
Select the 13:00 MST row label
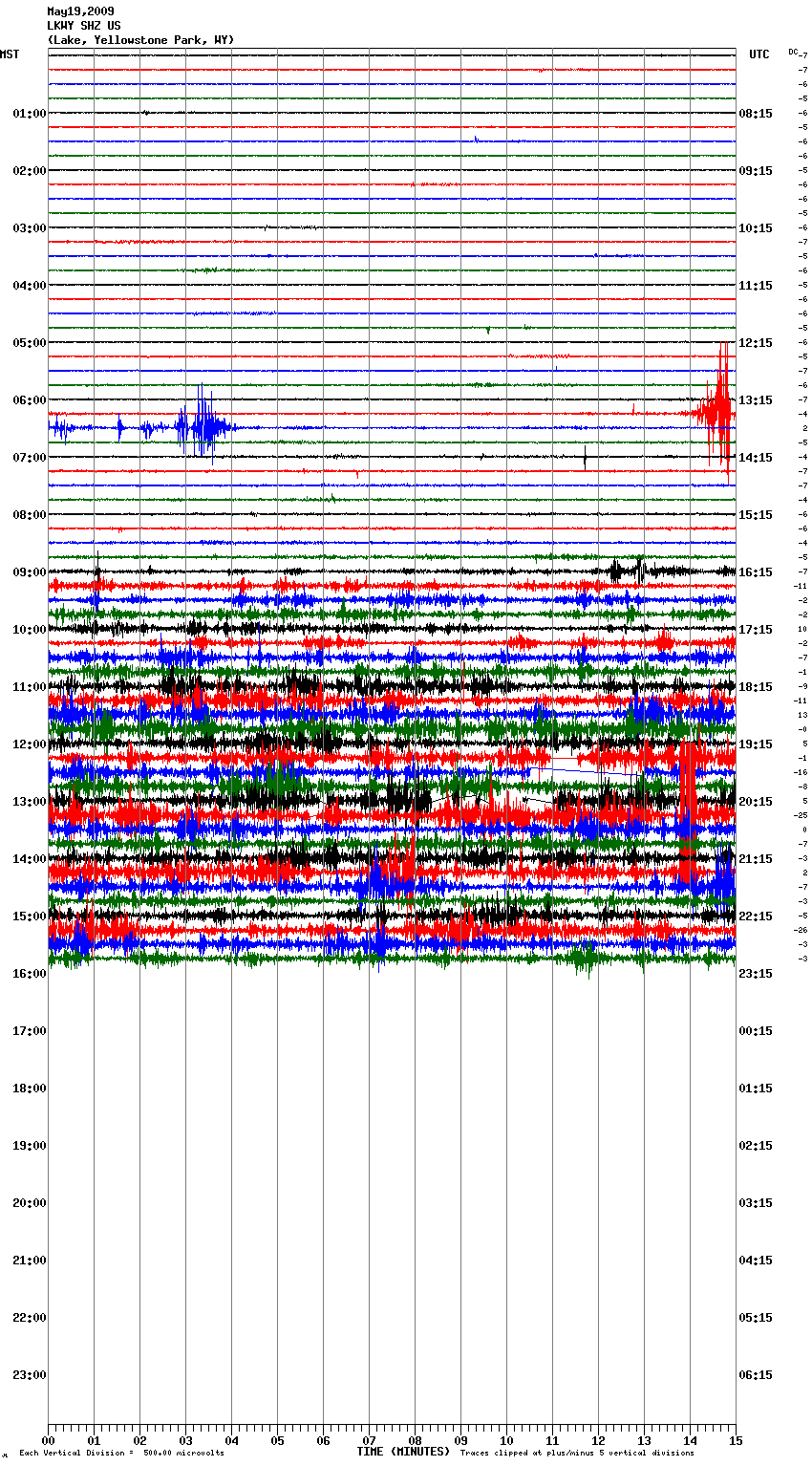[x=29, y=802]
